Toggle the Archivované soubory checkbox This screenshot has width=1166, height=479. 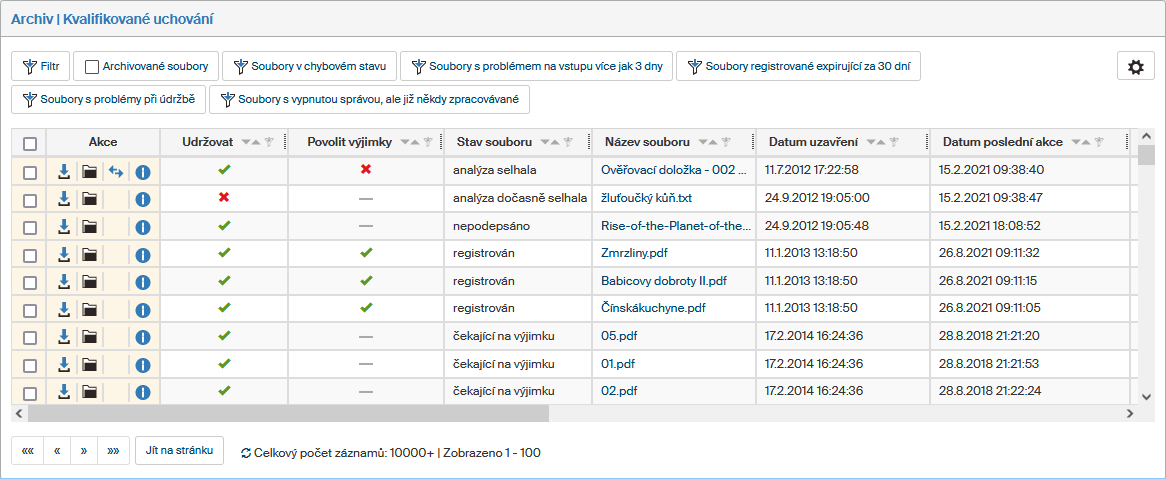tap(92, 67)
